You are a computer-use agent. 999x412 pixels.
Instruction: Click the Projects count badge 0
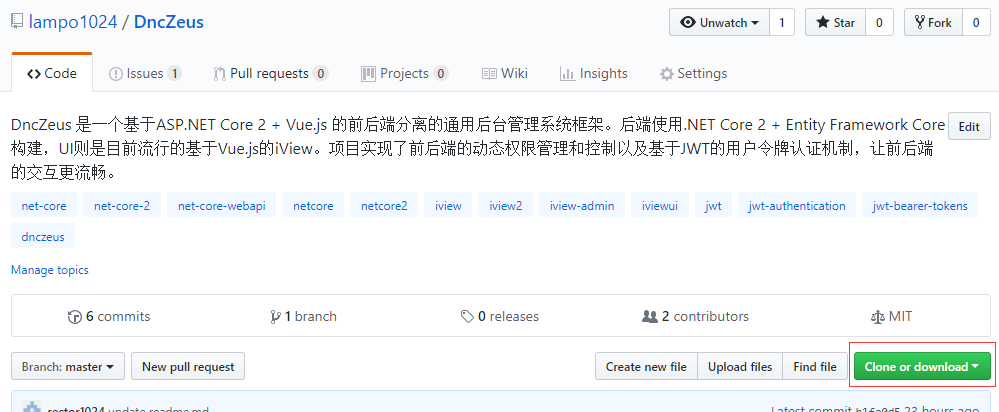441,74
